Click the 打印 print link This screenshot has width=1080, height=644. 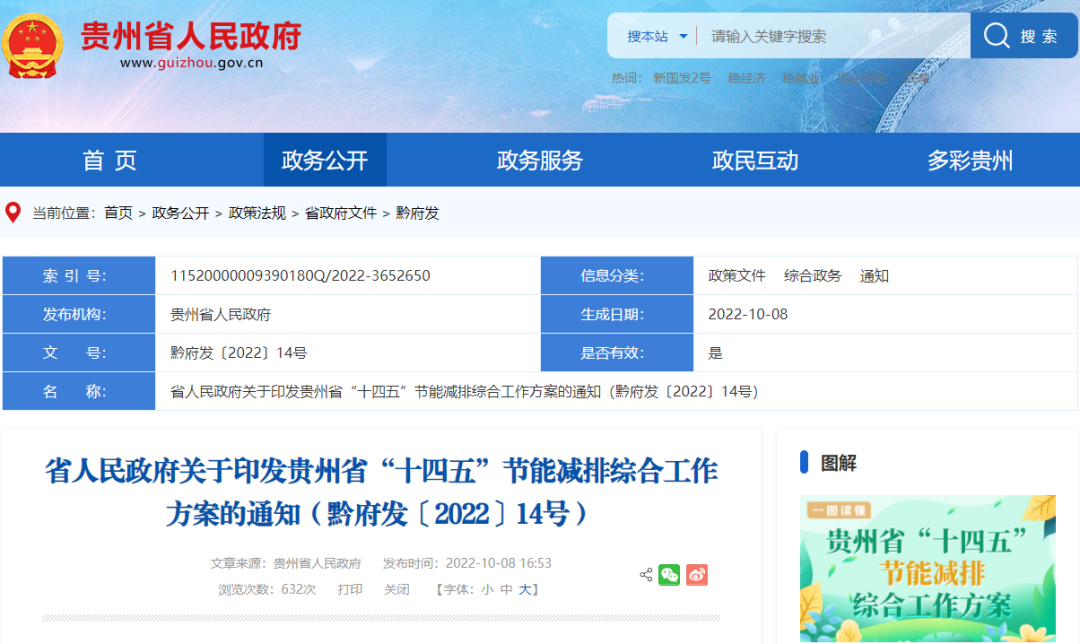click(x=350, y=590)
